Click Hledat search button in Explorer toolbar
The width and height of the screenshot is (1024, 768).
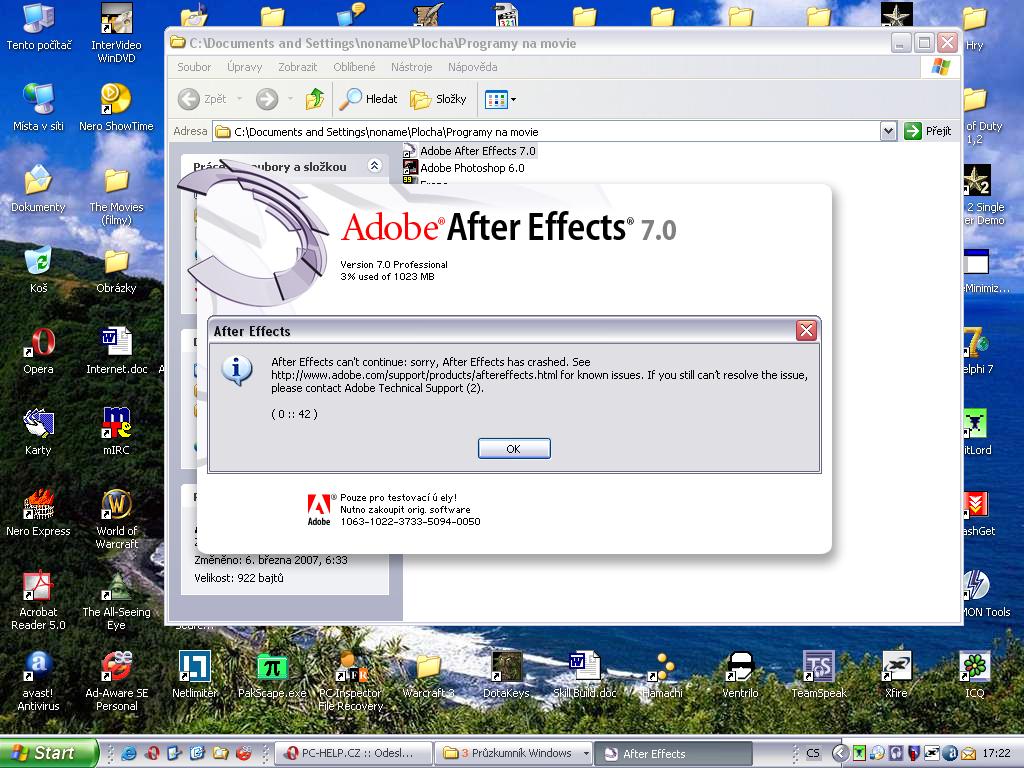point(368,99)
